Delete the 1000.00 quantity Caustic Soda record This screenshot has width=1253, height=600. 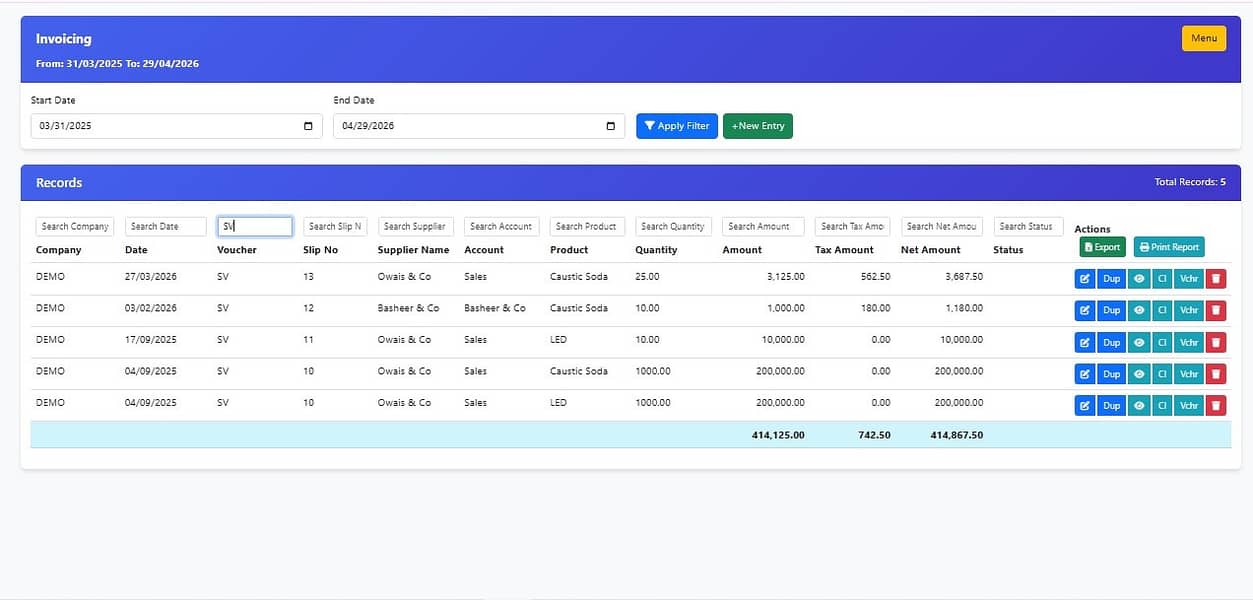(1215, 374)
